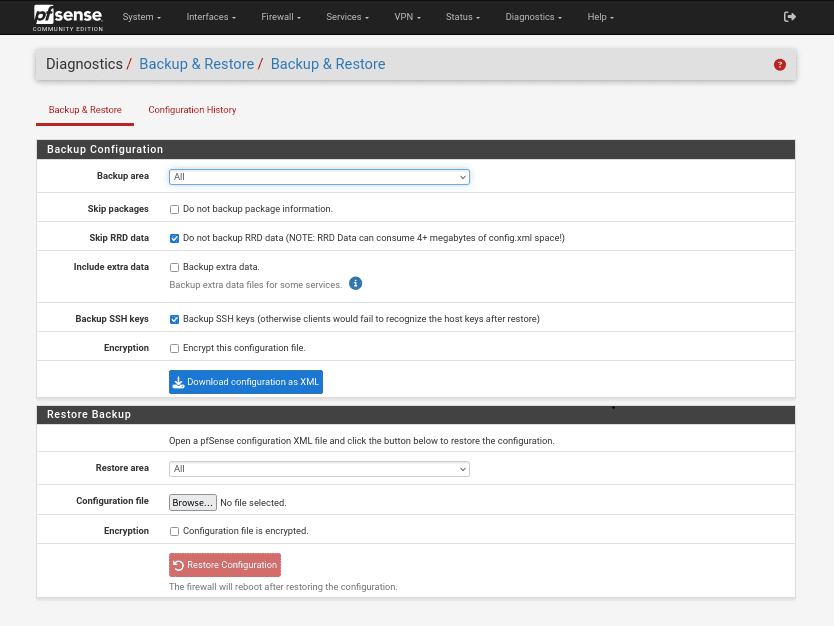Check Configuration file is encrypted
The width and height of the screenshot is (834, 626).
coord(174,531)
